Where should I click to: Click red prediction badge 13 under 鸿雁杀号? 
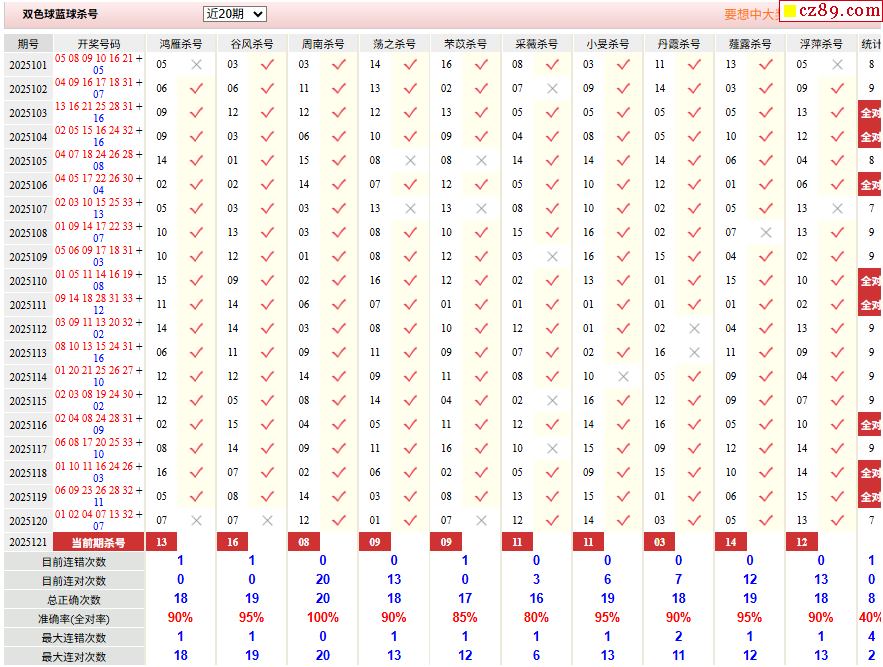coord(161,542)
